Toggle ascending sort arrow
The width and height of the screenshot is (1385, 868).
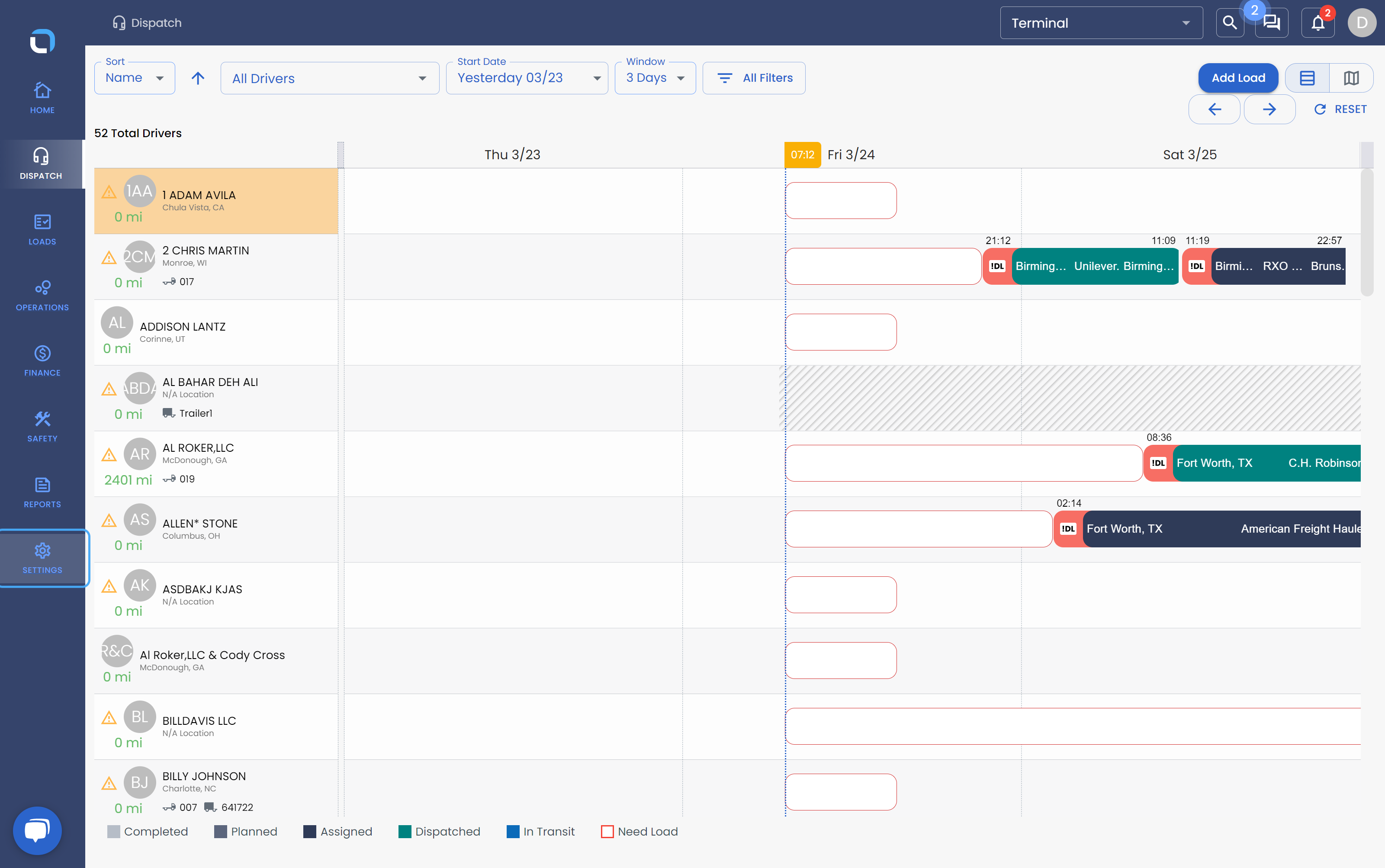tap(198, 78)
